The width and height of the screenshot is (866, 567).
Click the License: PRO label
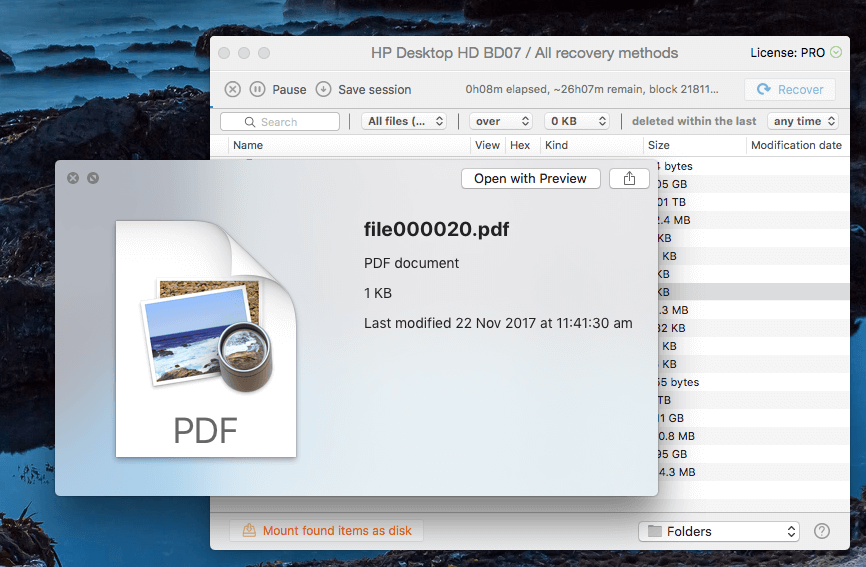pyautogui.click(x=788, y=53)
